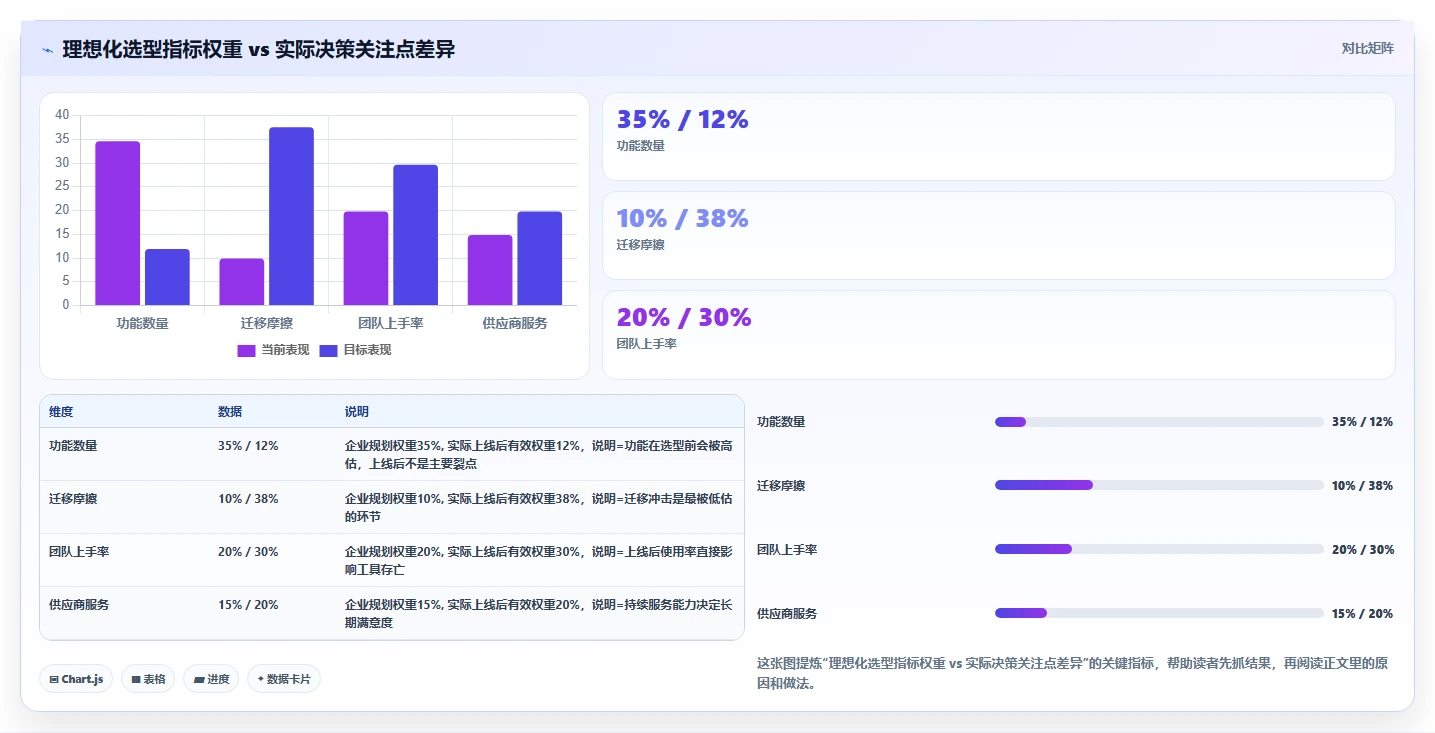The width and height of the screenshot is (1435, 733).
Task: Click the 功能数量 progress bar
Action: 1159,422
